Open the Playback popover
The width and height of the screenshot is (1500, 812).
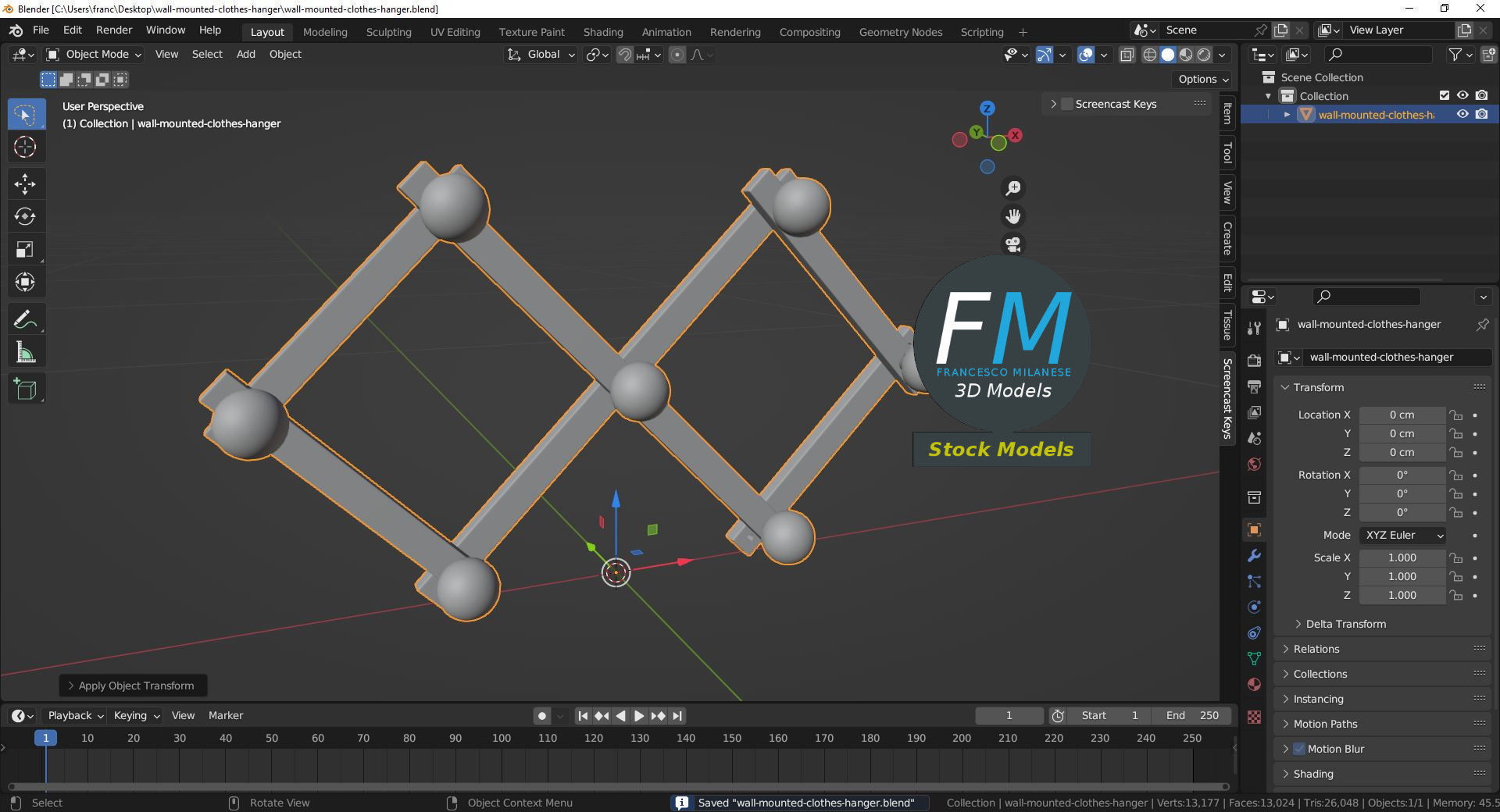click(76, 715)
